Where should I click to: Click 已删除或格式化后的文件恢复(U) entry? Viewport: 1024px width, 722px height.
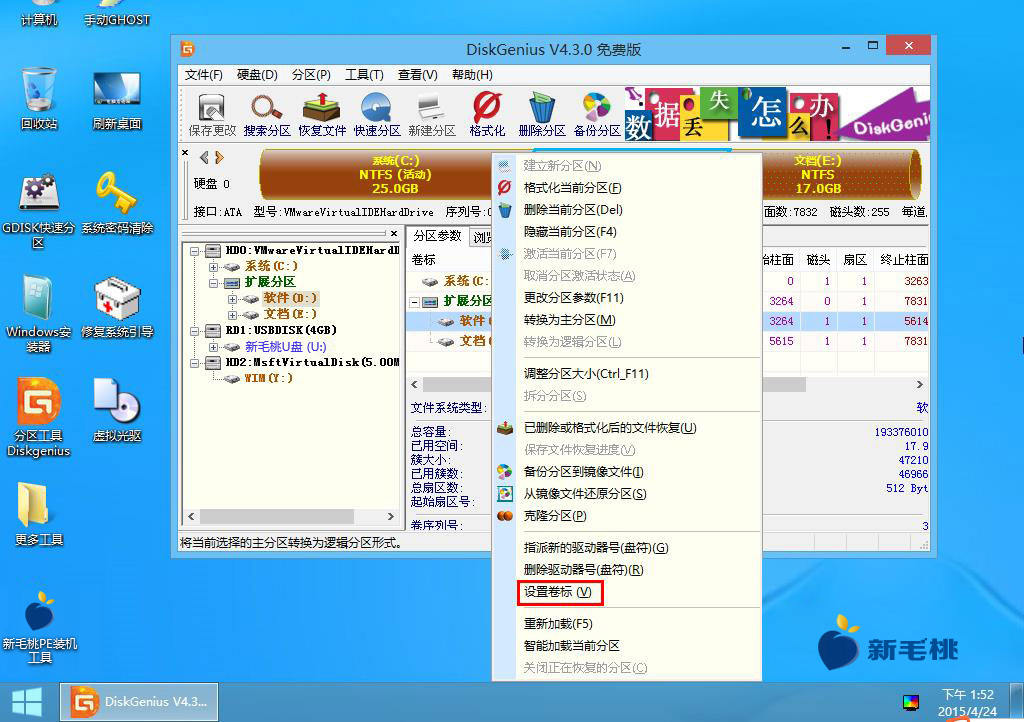[627, 428]
